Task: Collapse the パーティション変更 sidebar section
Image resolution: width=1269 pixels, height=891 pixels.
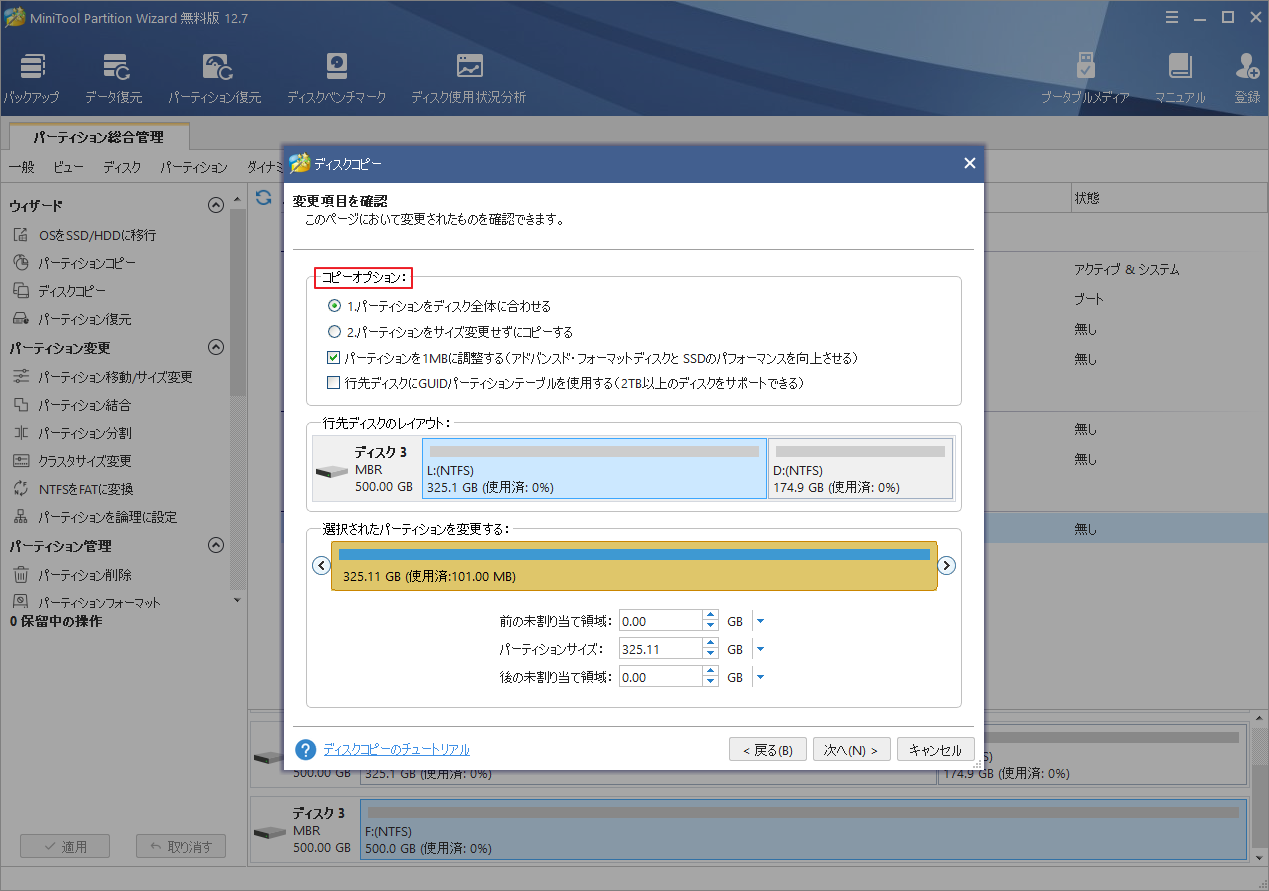Action: (x=215, y=348)
